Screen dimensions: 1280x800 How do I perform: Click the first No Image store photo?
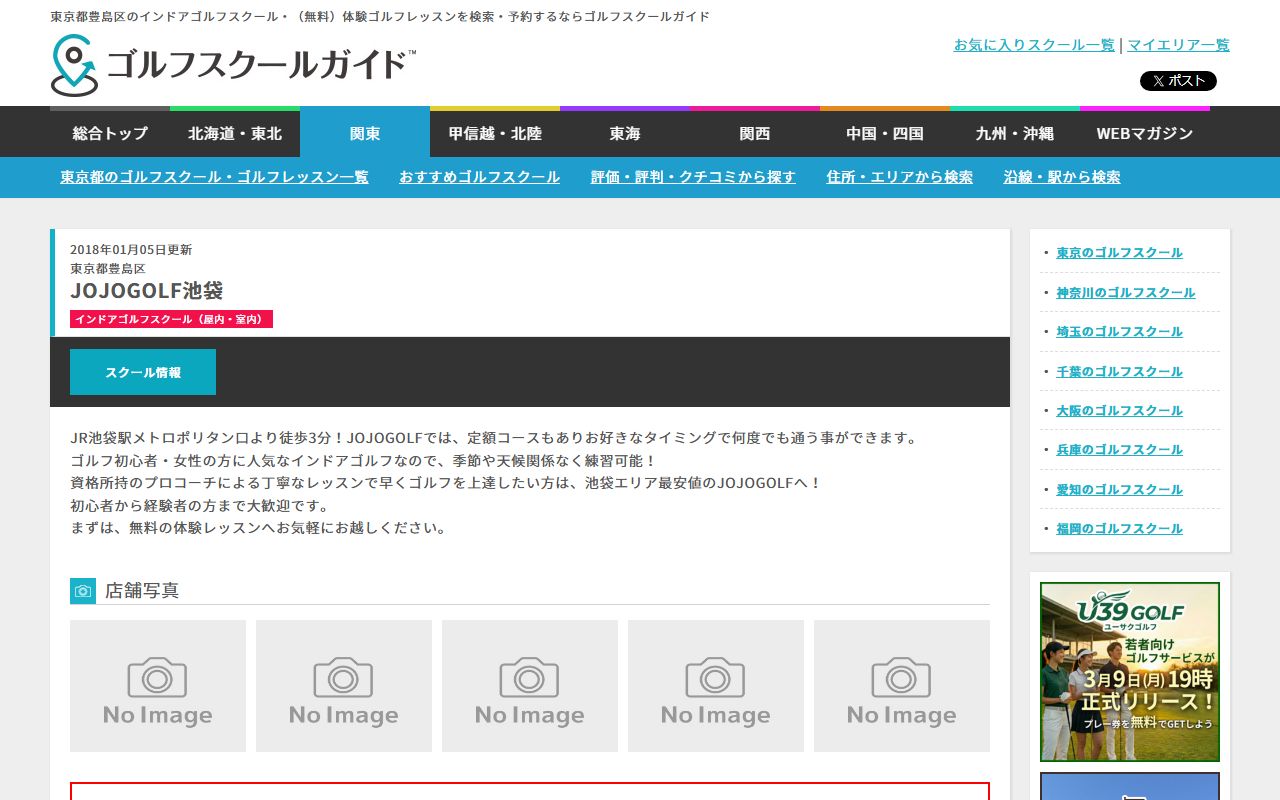pos(158,686)
